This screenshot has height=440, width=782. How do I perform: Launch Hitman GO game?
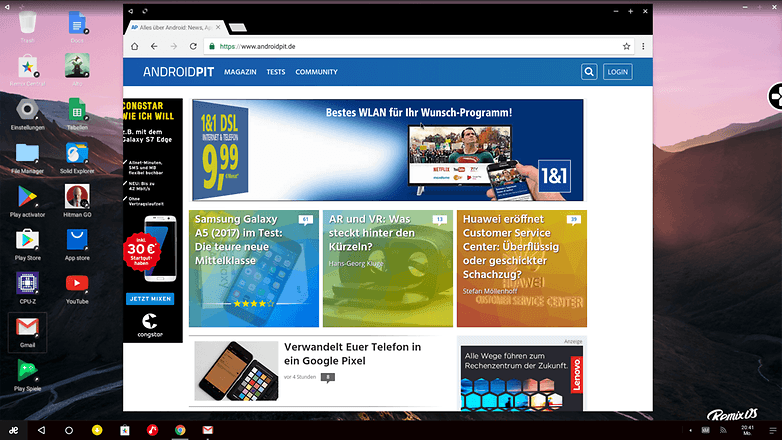[77, 198]
